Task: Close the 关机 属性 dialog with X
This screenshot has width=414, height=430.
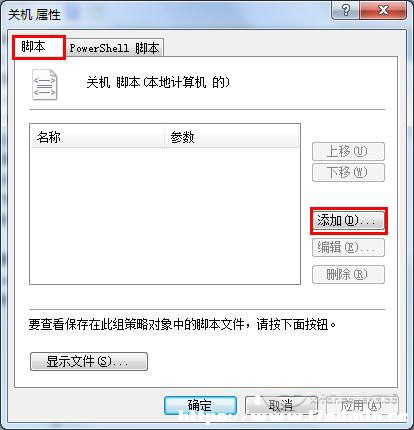Action: click(x=383, y=10)
